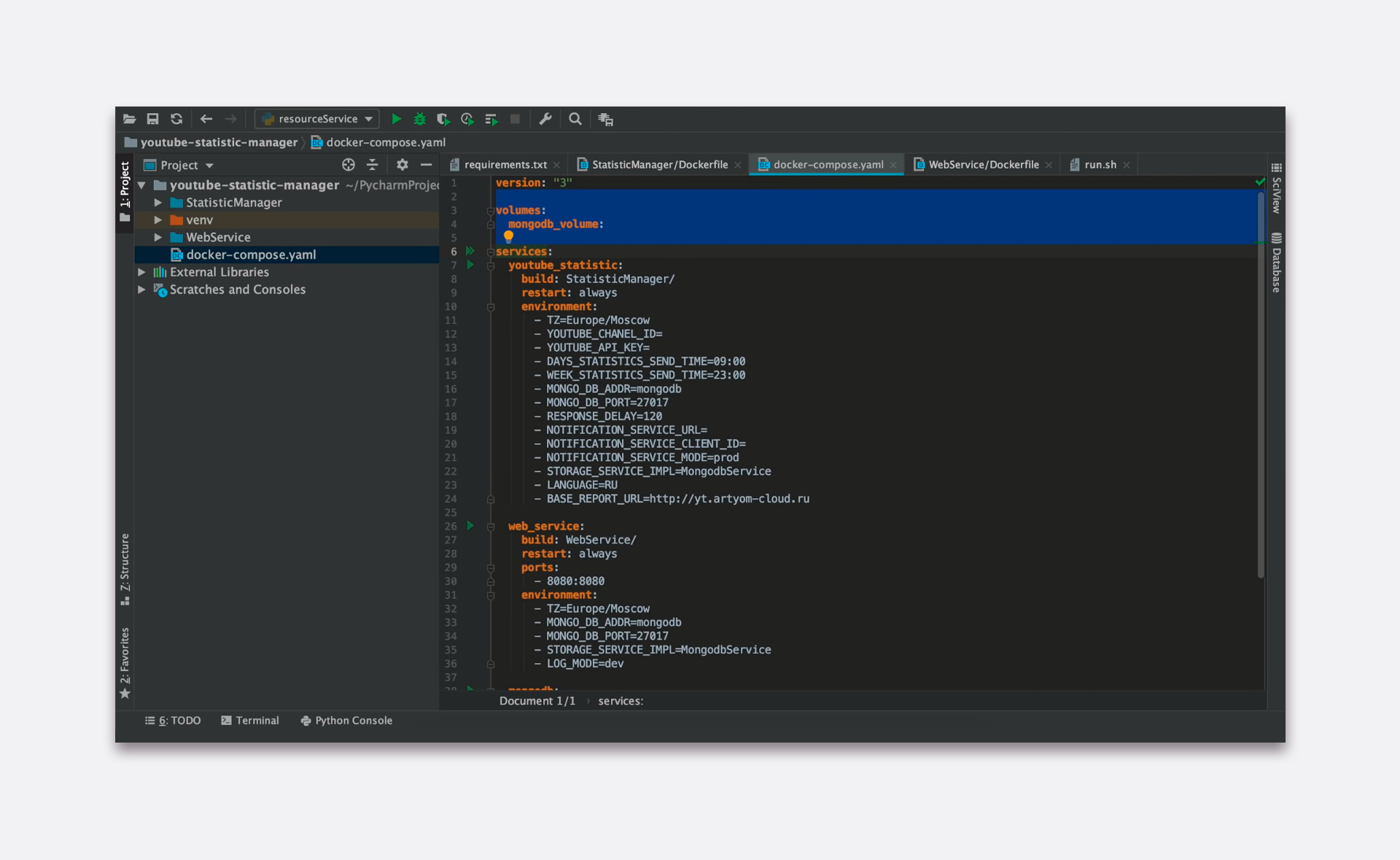The image size is (1400, 860).
Task: Click the Save All disk icon
Action: [x=152, y=119]
